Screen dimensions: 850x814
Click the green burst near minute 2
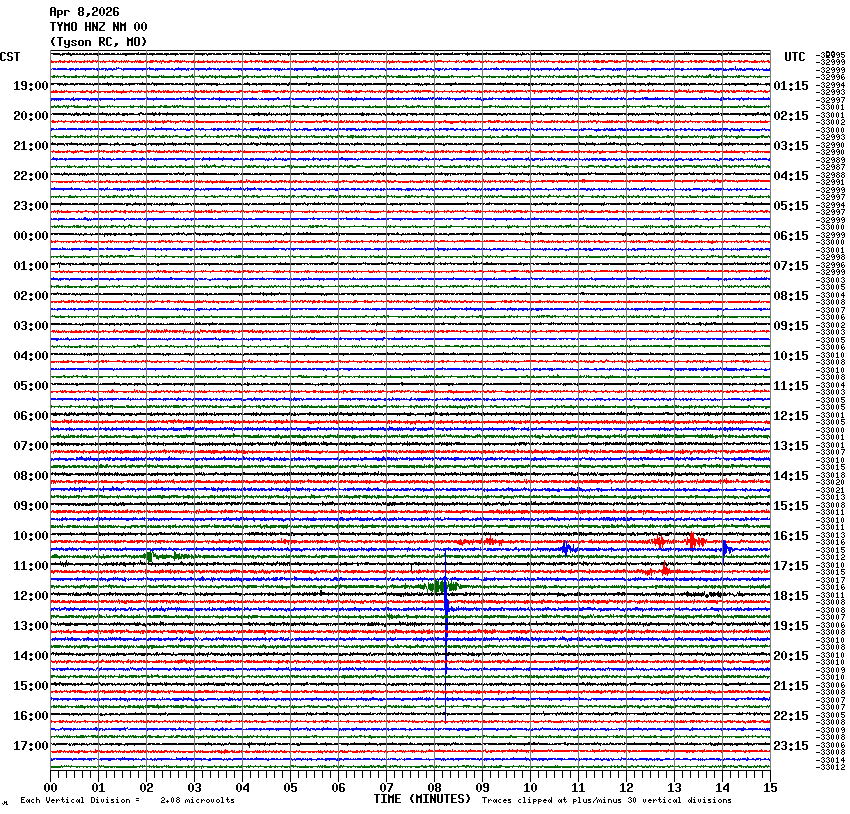[149, 556]
